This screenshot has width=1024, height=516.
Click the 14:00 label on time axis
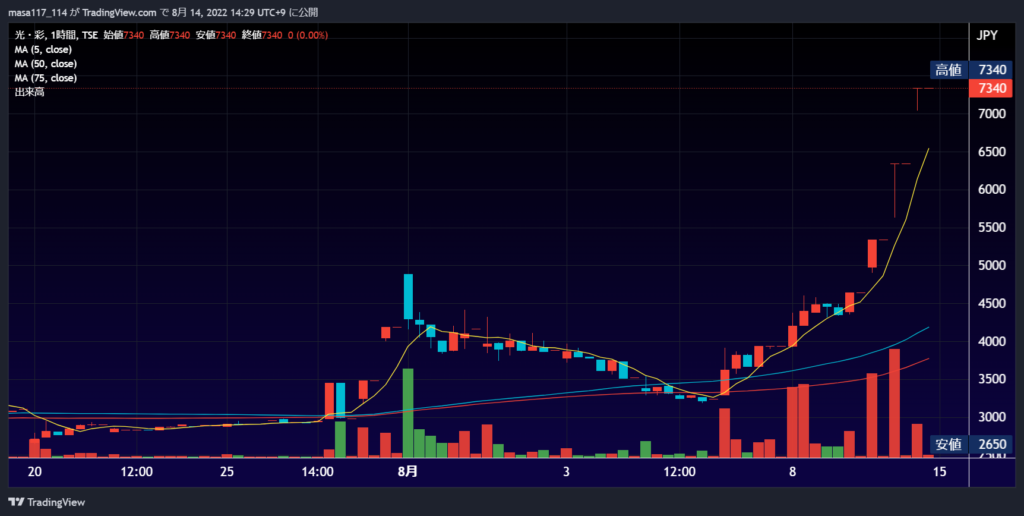click(317, 472)
